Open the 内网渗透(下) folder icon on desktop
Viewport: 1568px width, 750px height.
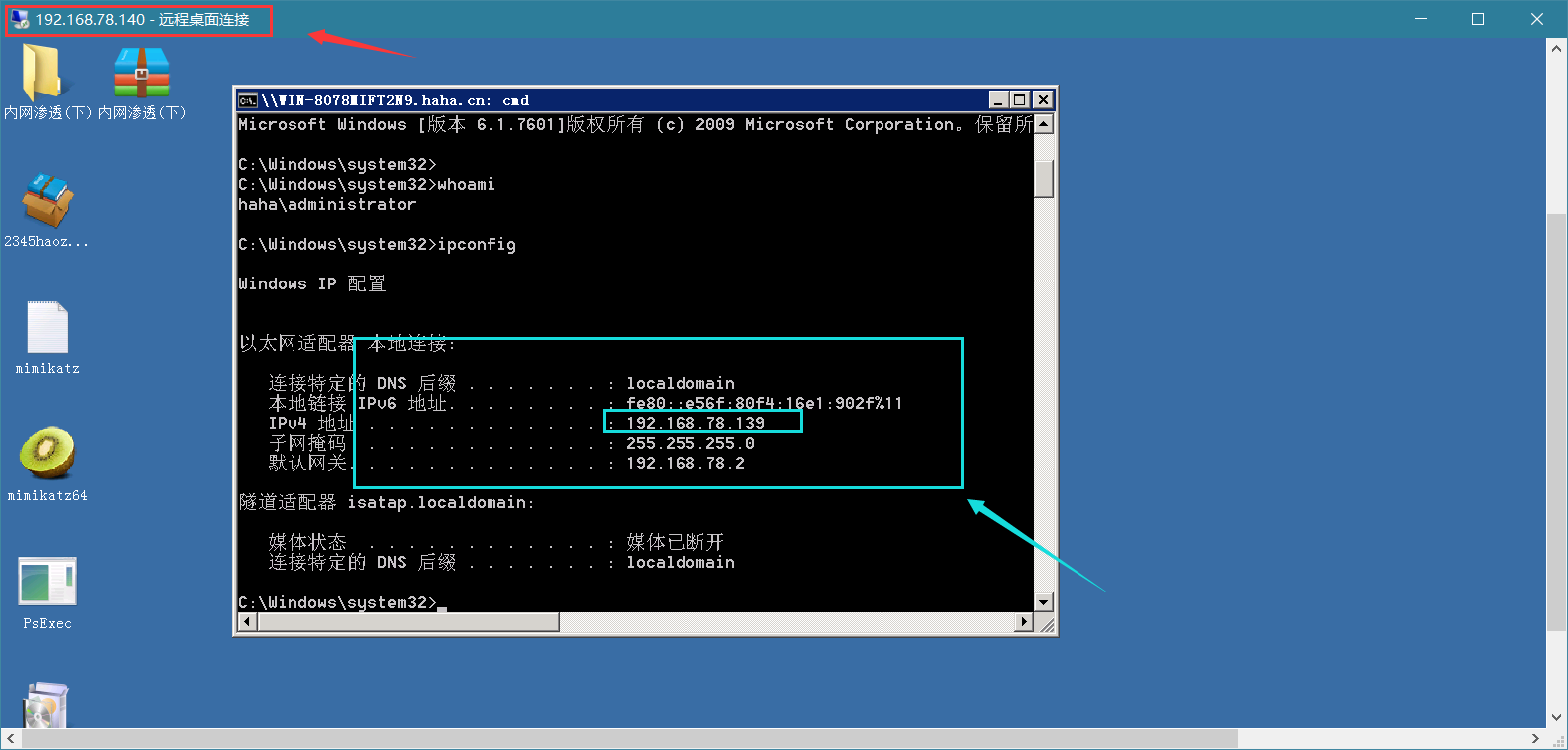42,73
